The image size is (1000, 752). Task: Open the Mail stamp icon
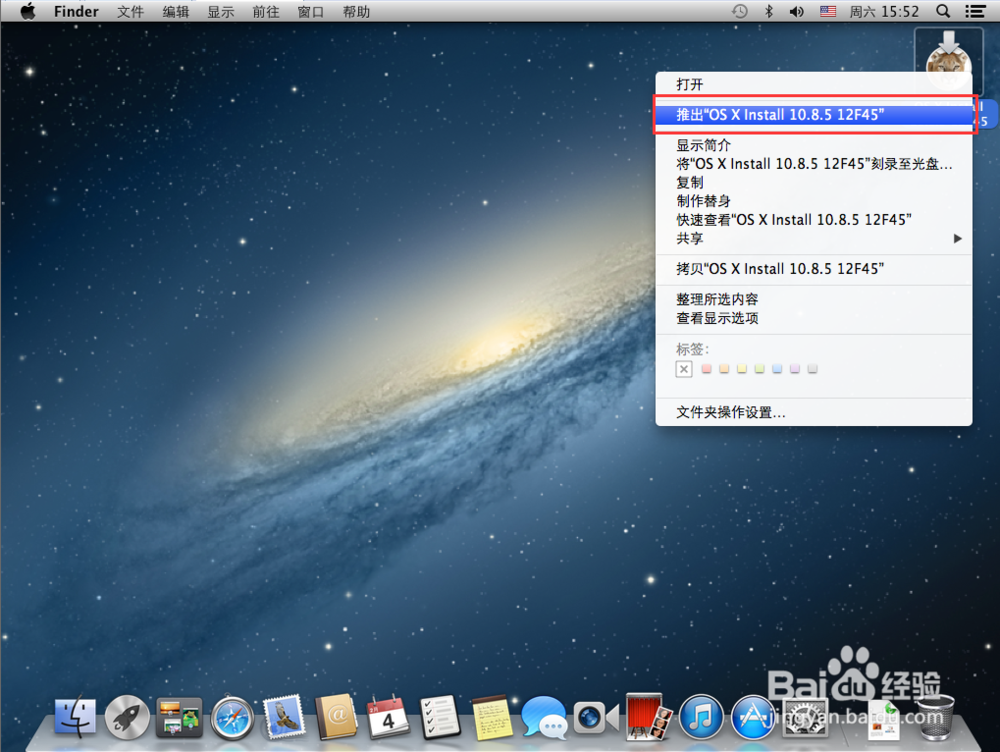pos(284,717)
